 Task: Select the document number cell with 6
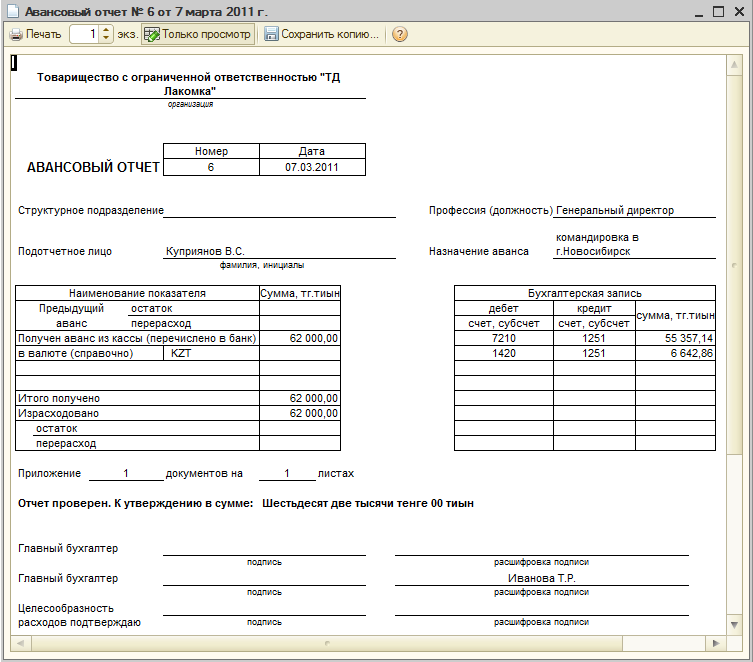click(x=211, y=168)
